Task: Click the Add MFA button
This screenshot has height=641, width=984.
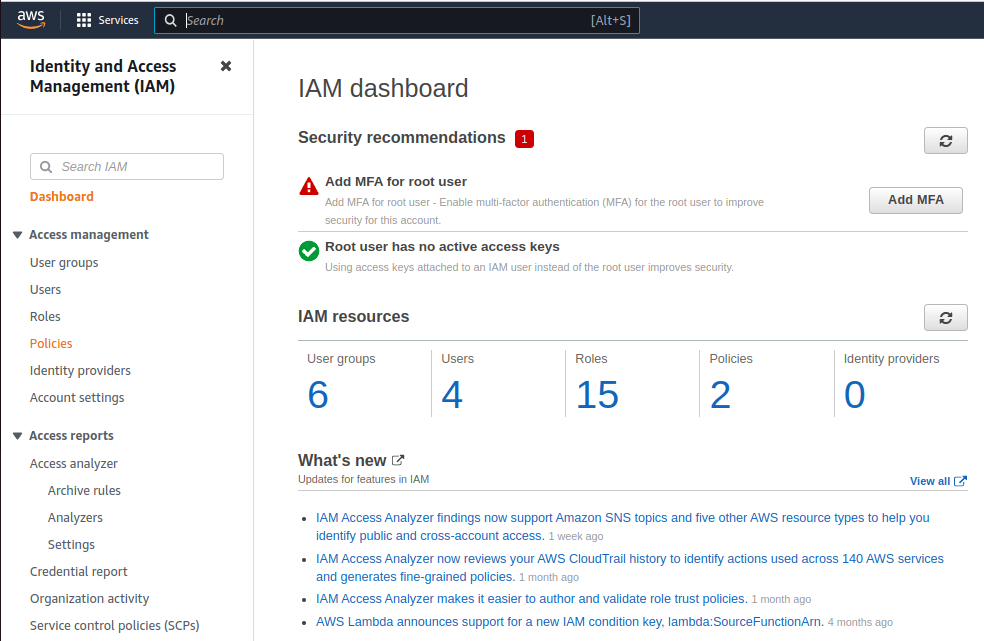Action: click(915, 200)
